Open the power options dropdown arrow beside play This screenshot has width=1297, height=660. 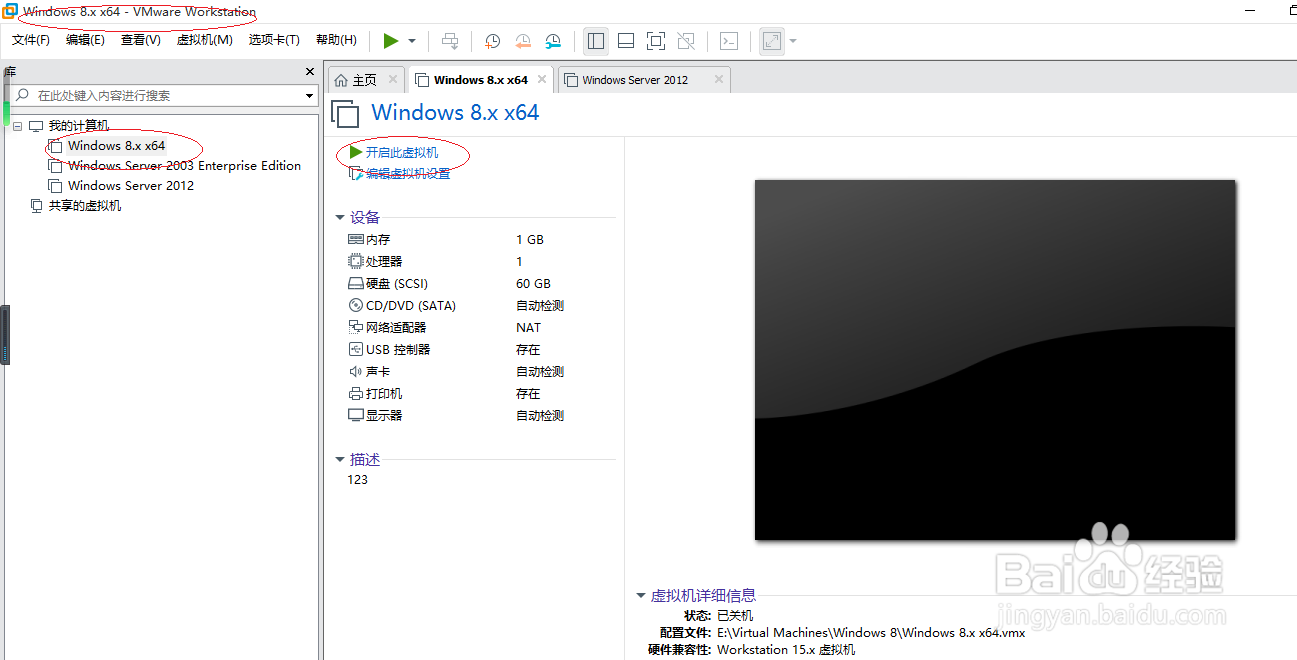[412, 41]
